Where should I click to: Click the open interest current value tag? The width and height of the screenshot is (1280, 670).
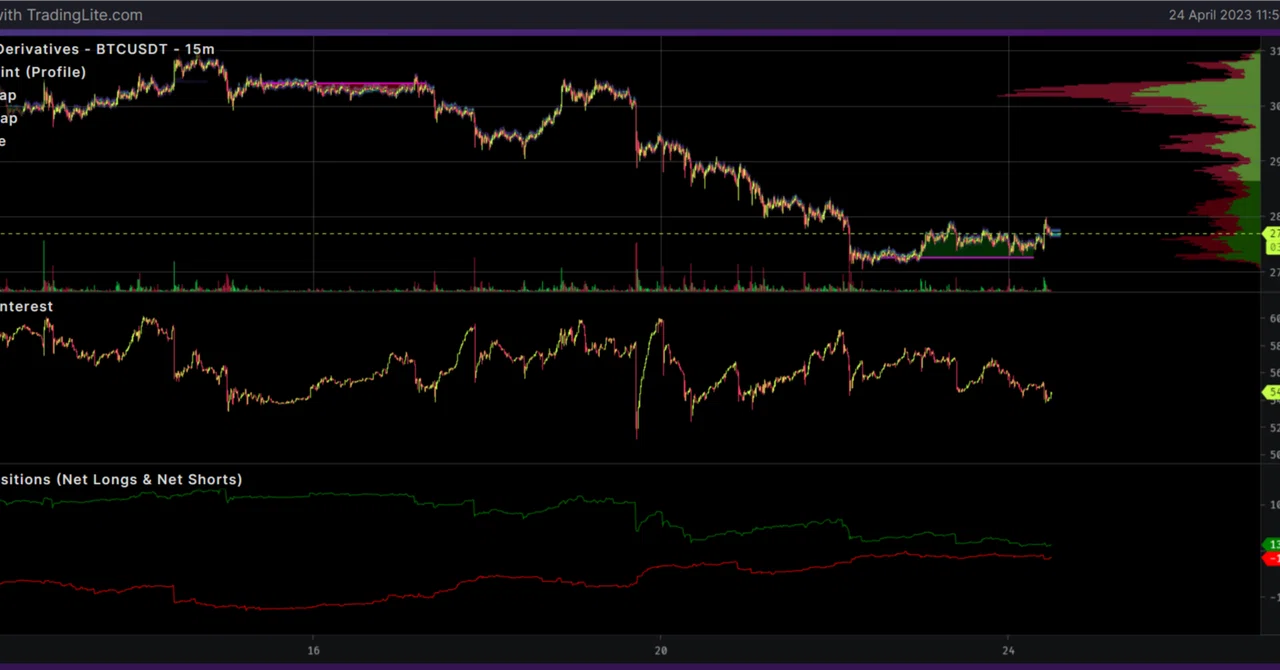pos(1272,393)
